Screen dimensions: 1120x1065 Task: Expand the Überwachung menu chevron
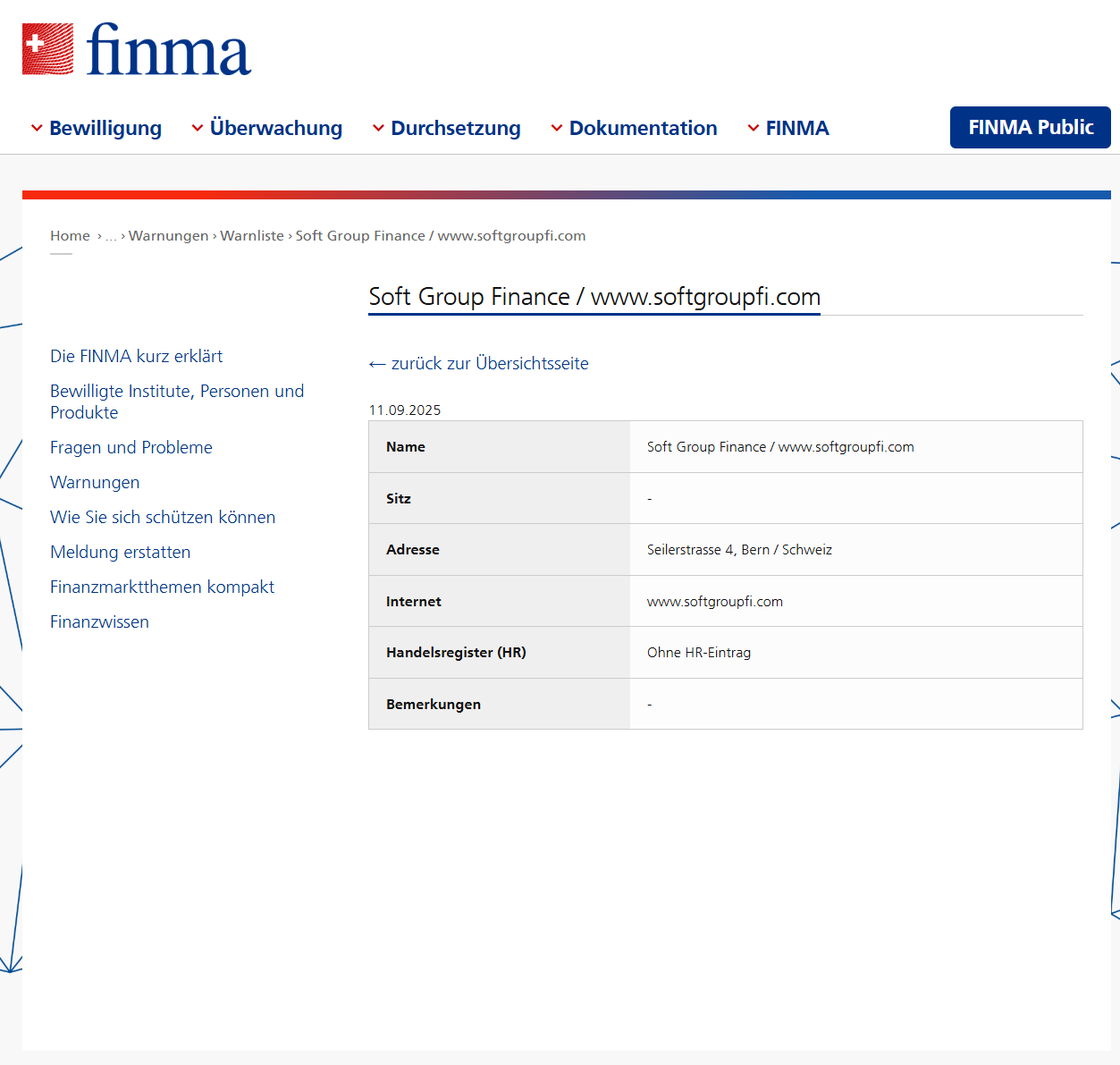[198, 128]
